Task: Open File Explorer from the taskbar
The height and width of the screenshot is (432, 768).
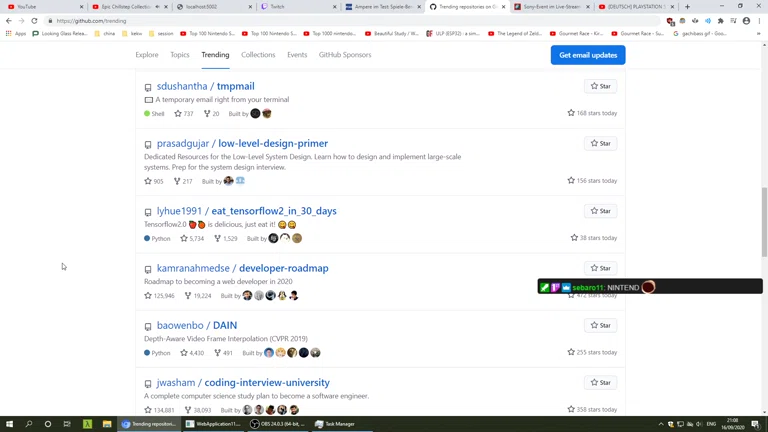Action: [107, 424]
